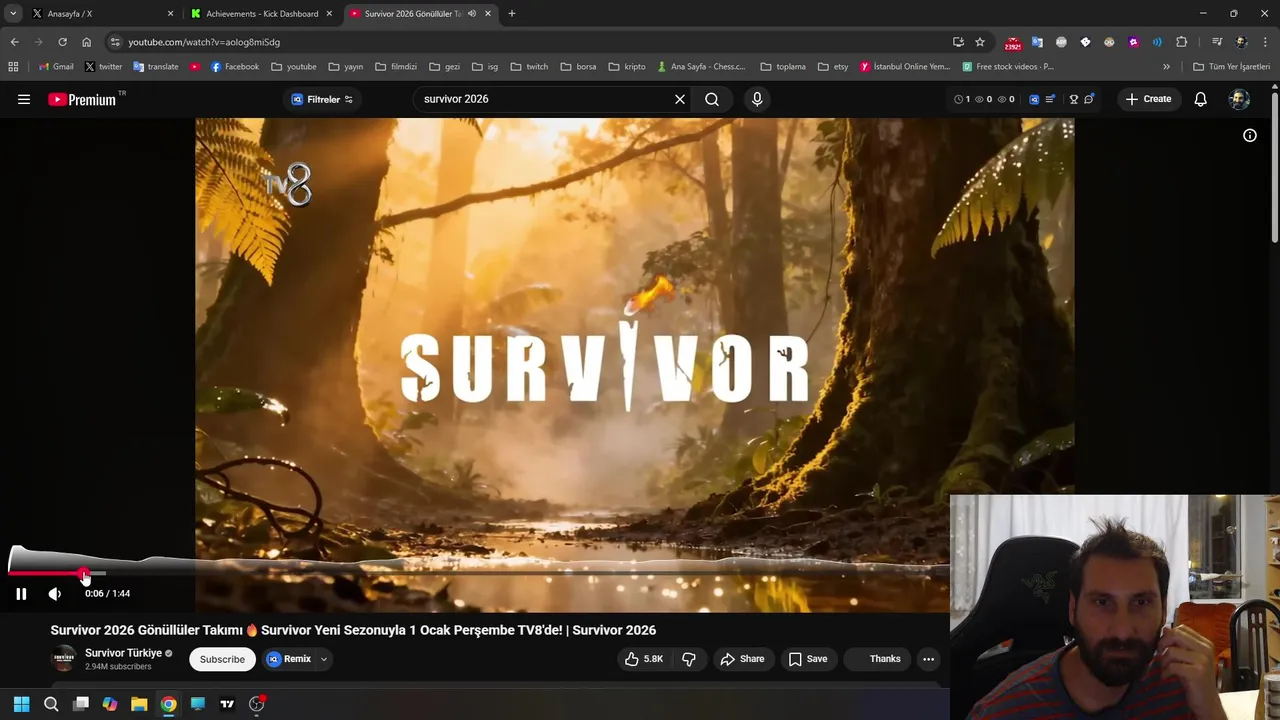This screenshot has width=1280, height=720.
Task: Open TradingView from taskbar
Action: tap(227, 704)
